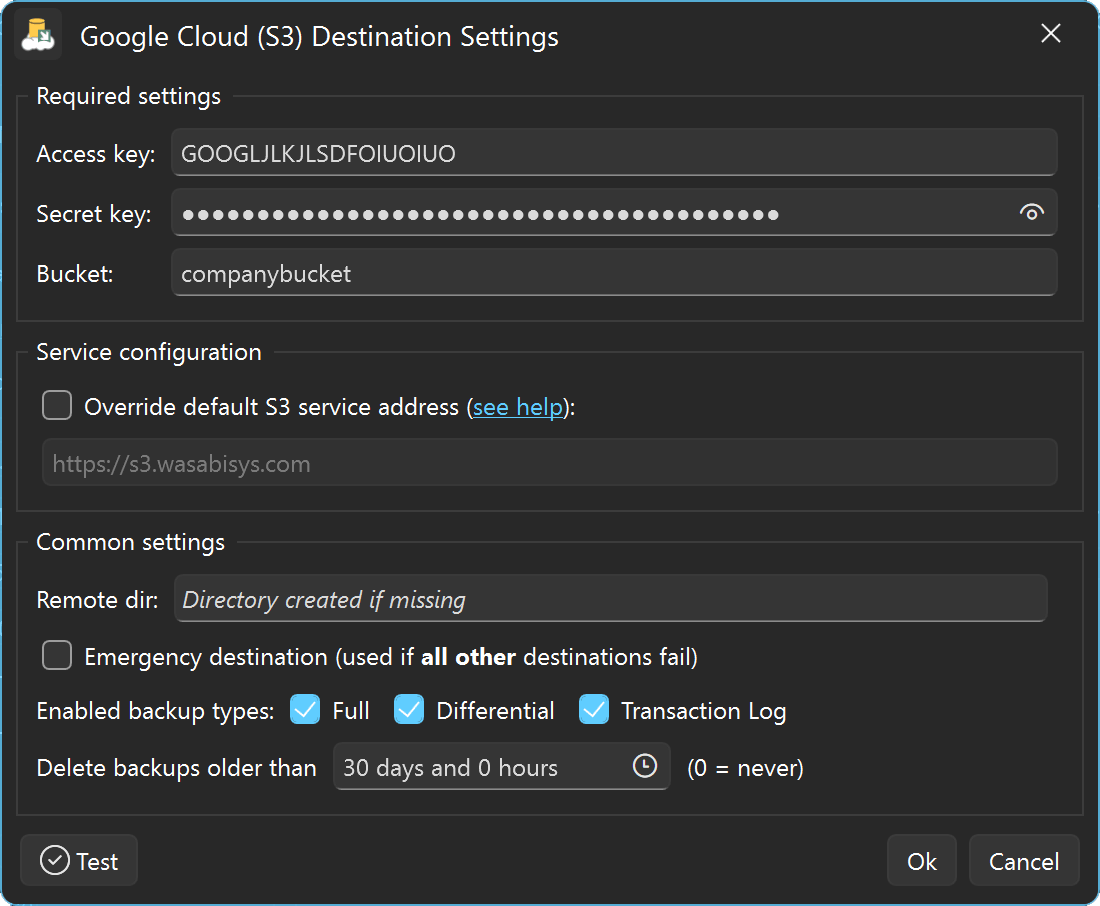Viewport: 1100px width, 906px height.
Task: Click the Test button
Action: (x=79, y=861)
